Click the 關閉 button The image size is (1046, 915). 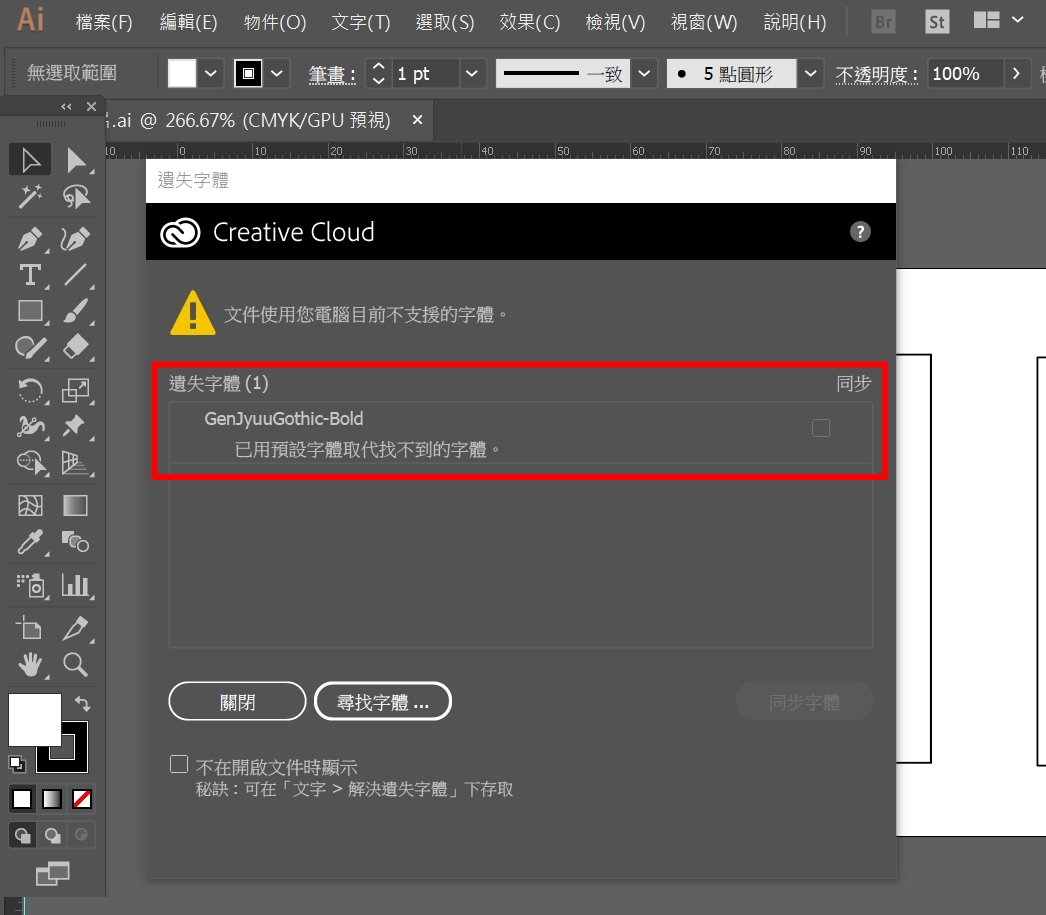[x=237, y=702]
